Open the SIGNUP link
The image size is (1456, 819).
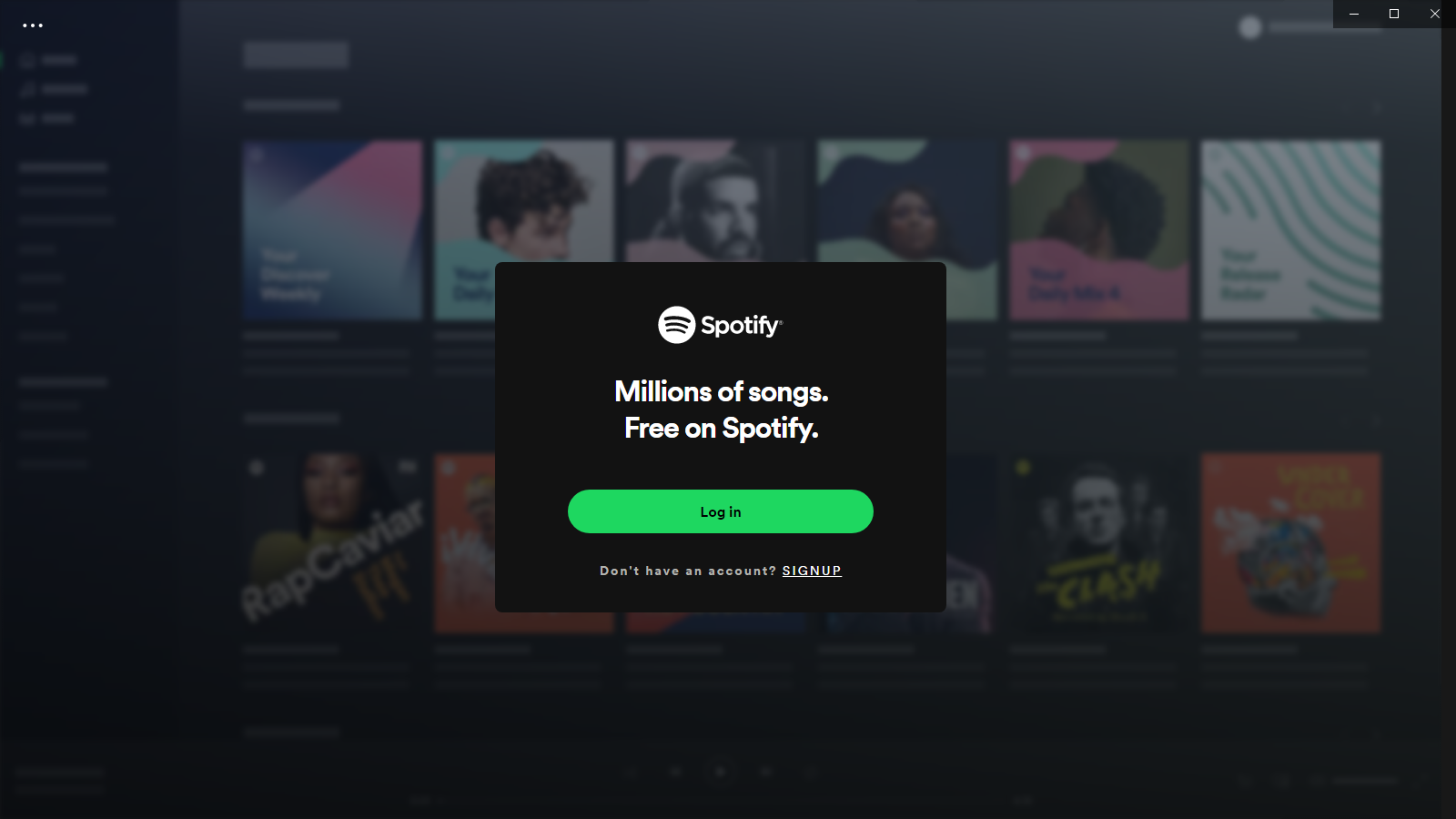(812, 571)
